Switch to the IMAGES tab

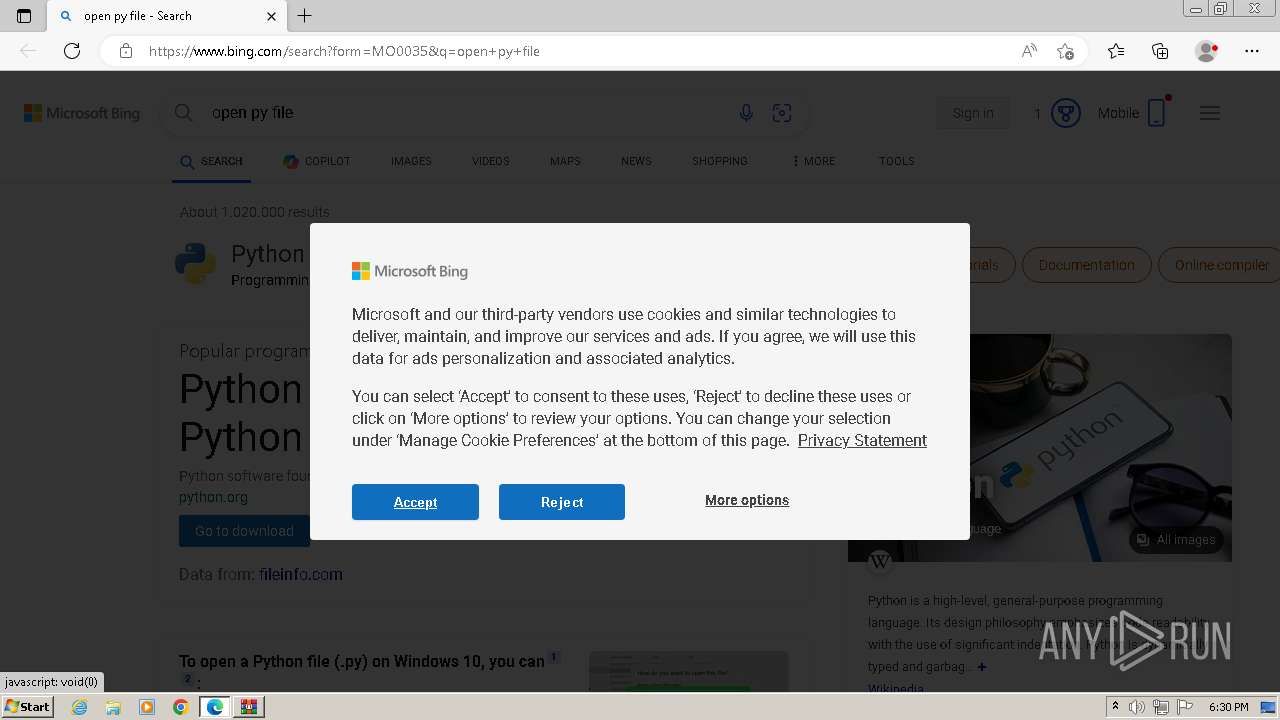click(x=411, y=161)
